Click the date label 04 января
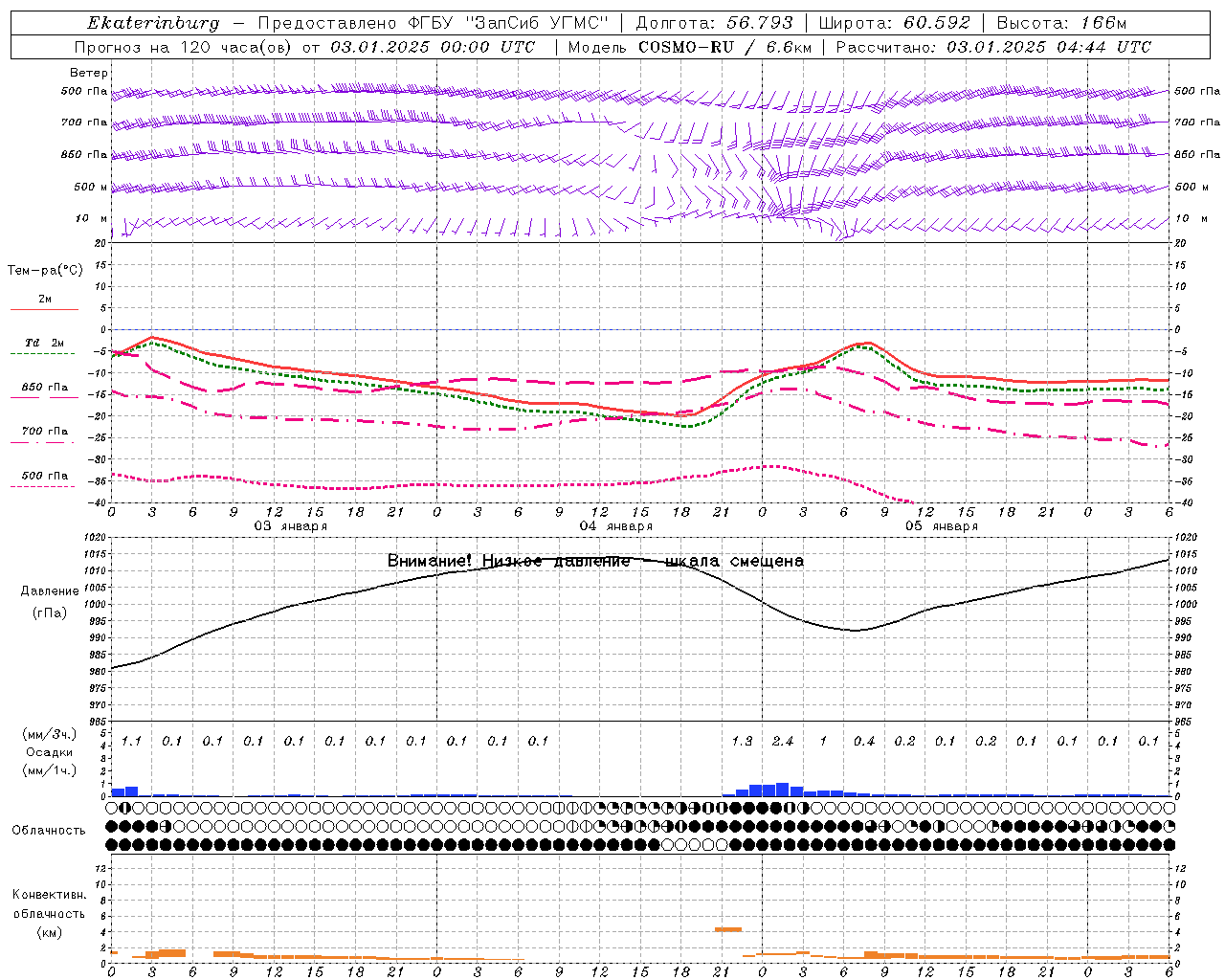Image resolution: width=1225 pixels, height=980 pixels. 616,526
